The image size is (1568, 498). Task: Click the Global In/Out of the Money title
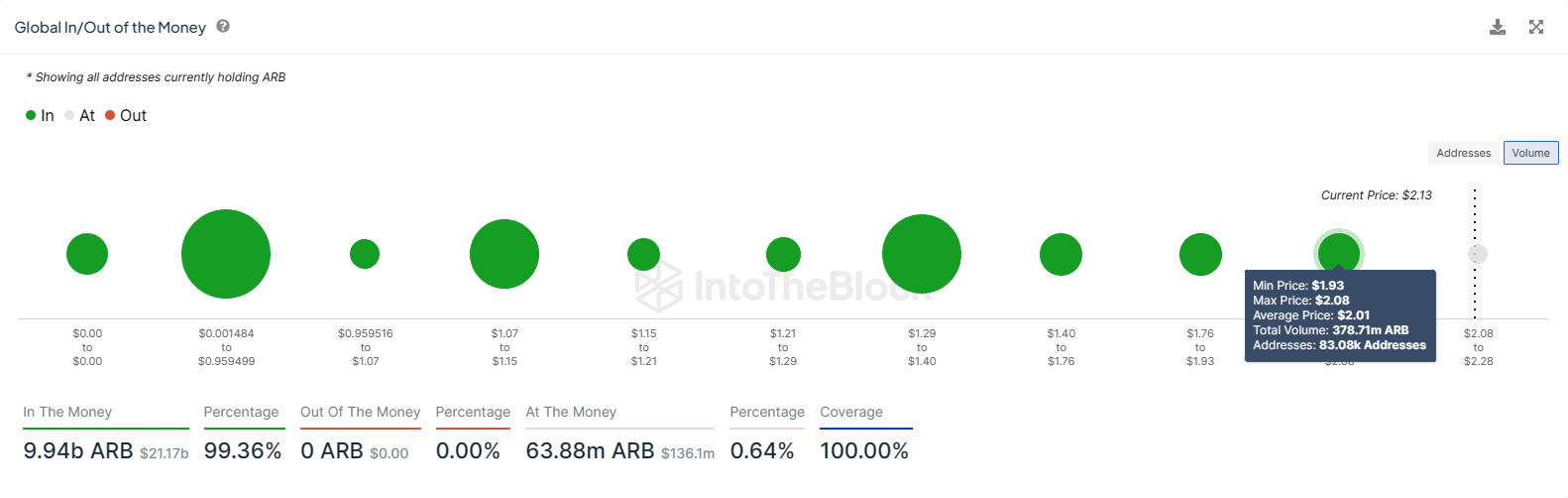pos(110,28)
